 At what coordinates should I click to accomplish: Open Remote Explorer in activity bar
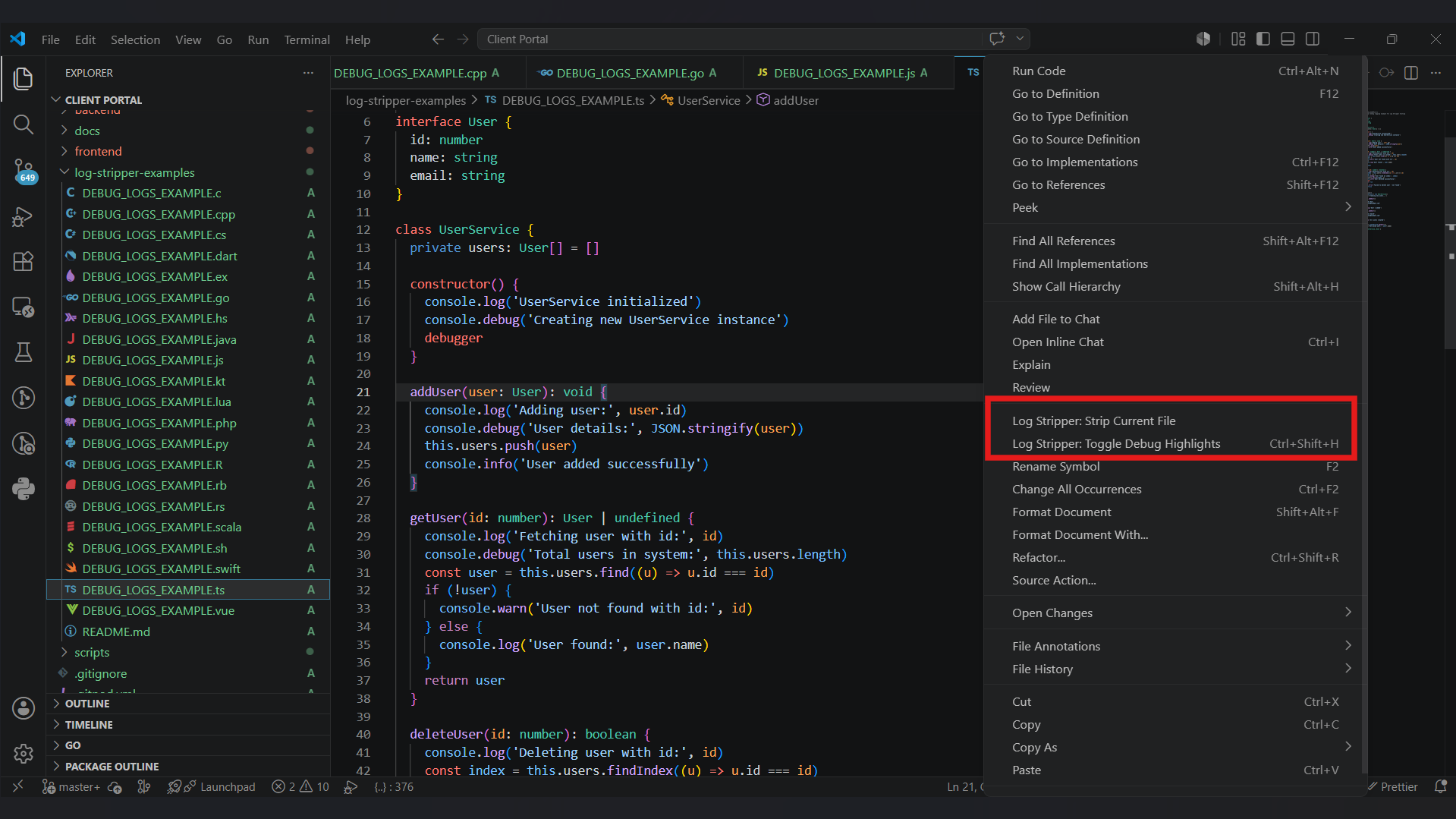click(24, 307)
